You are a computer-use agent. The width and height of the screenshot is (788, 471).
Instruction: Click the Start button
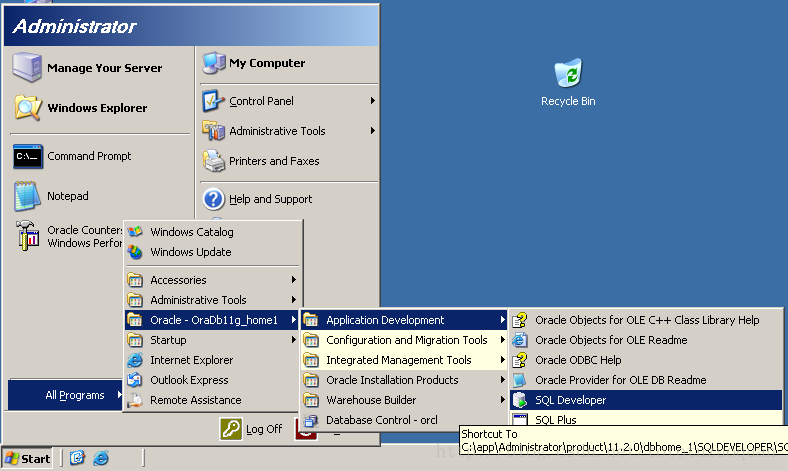pos(27,458)
